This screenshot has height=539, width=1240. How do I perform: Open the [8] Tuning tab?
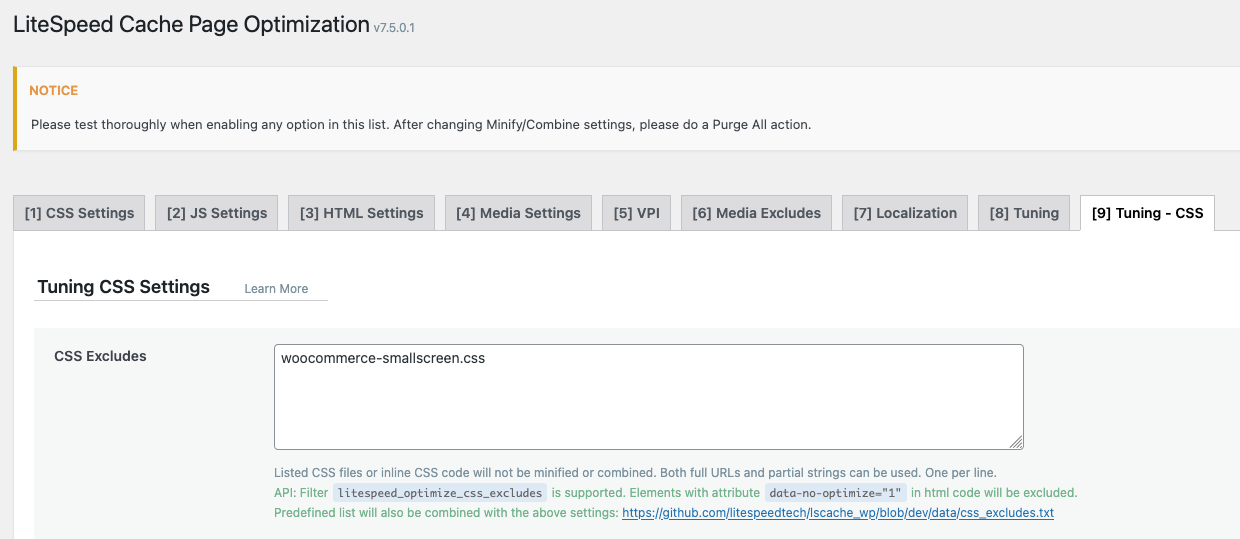1024,213
